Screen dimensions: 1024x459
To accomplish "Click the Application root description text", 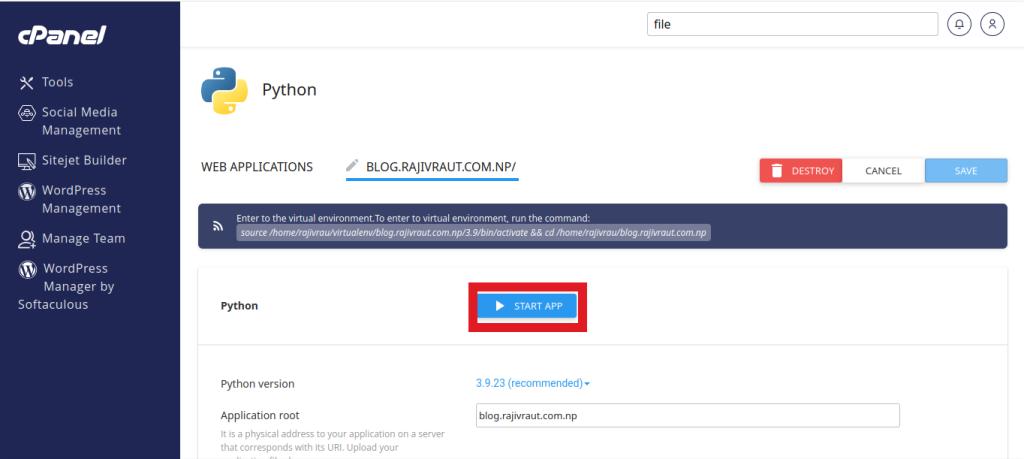I will point(332,445).
